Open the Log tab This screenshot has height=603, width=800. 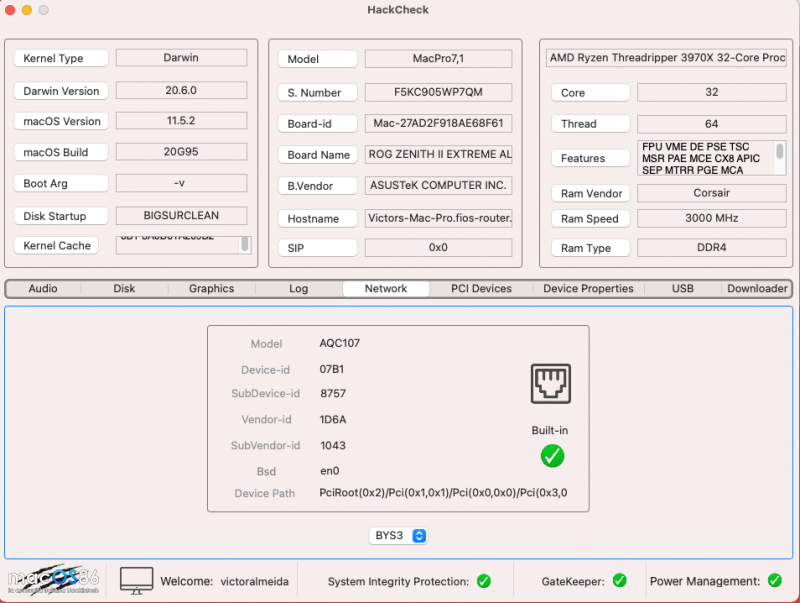coord(297,288)
